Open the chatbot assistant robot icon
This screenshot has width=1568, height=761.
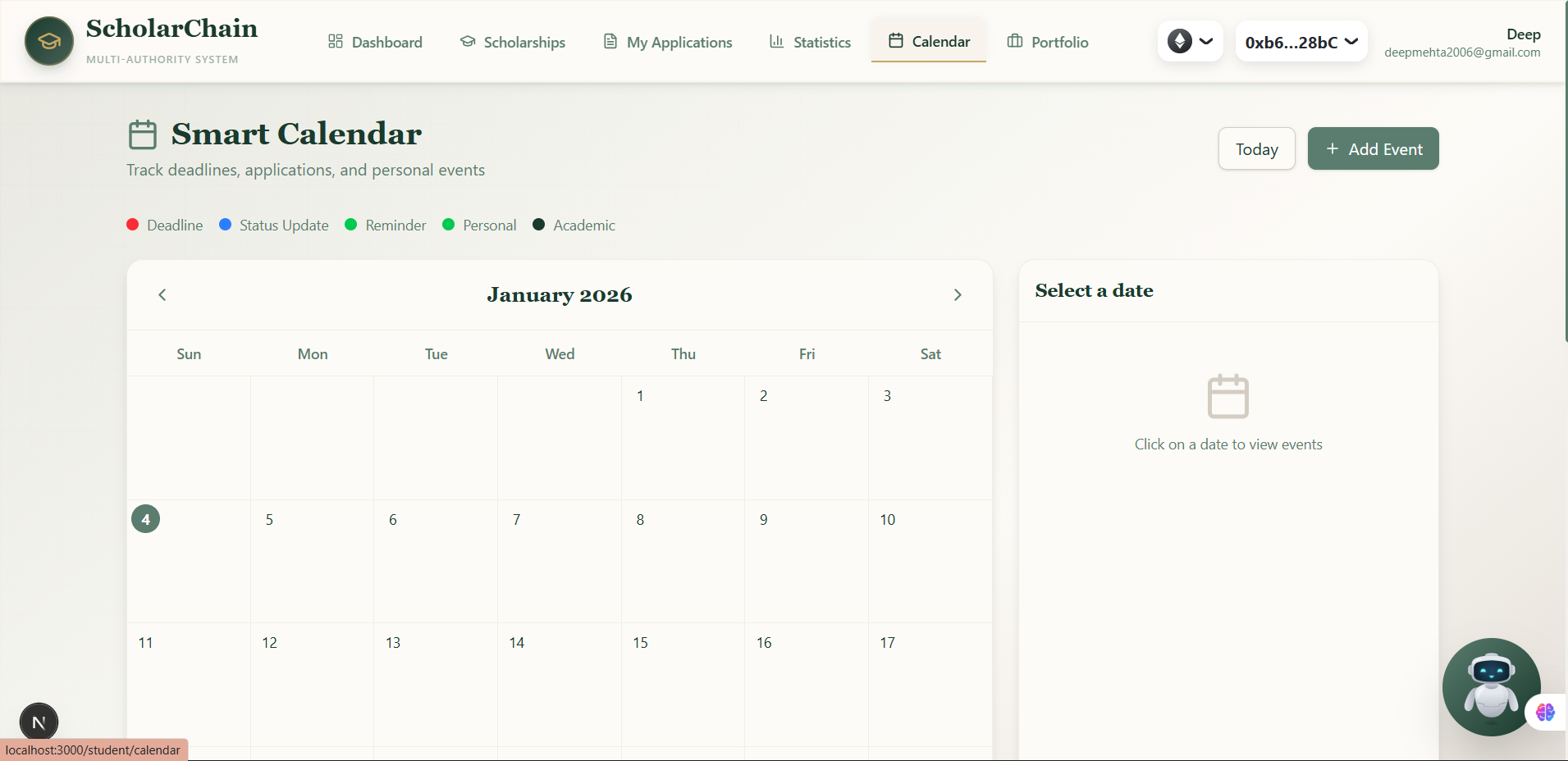tap(1491, 687)
